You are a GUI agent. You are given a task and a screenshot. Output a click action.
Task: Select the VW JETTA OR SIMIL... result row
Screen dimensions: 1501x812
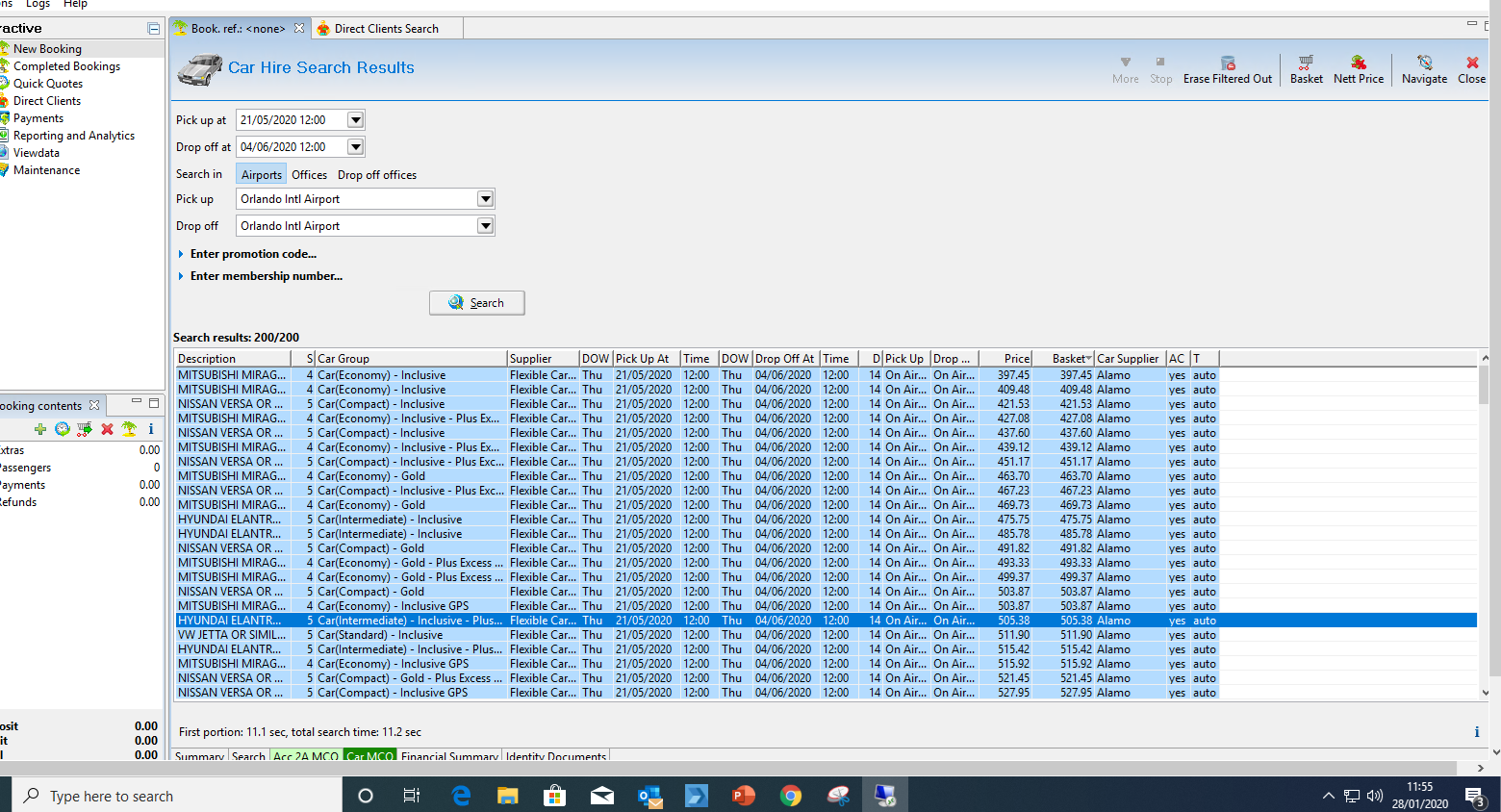coord(826,635)
